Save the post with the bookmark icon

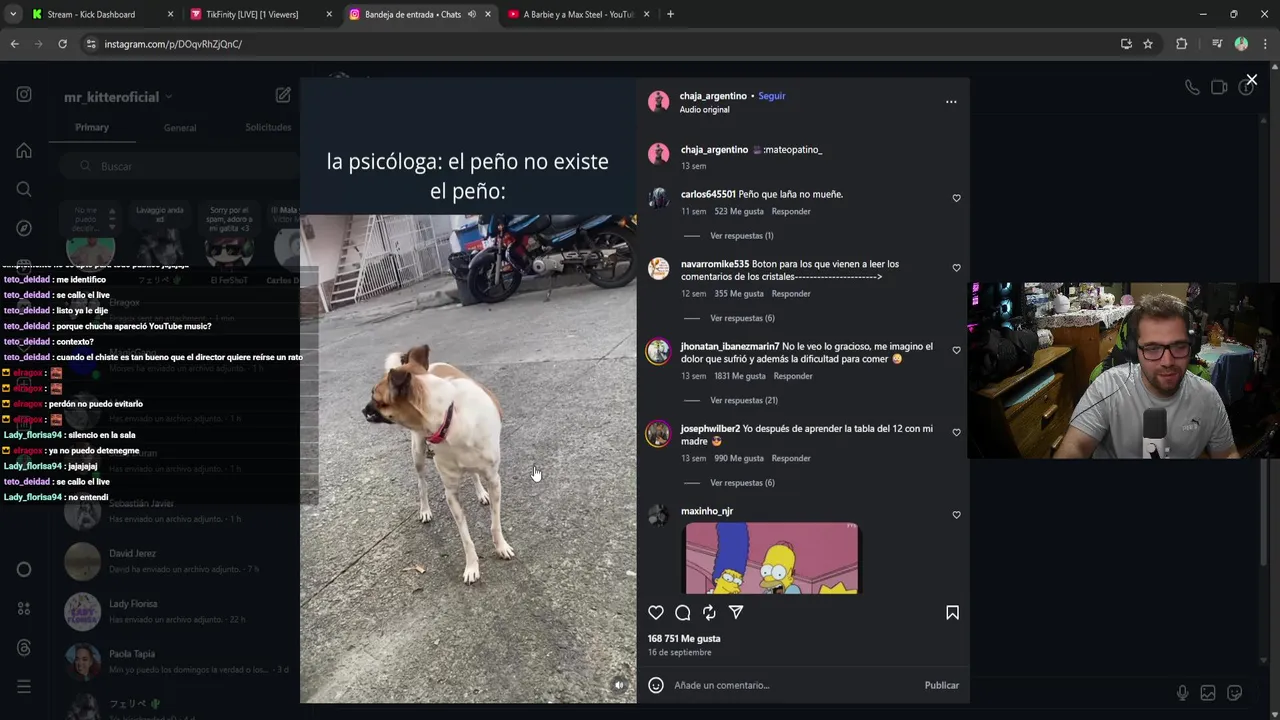pyautogui.click(x=952, y=612)
